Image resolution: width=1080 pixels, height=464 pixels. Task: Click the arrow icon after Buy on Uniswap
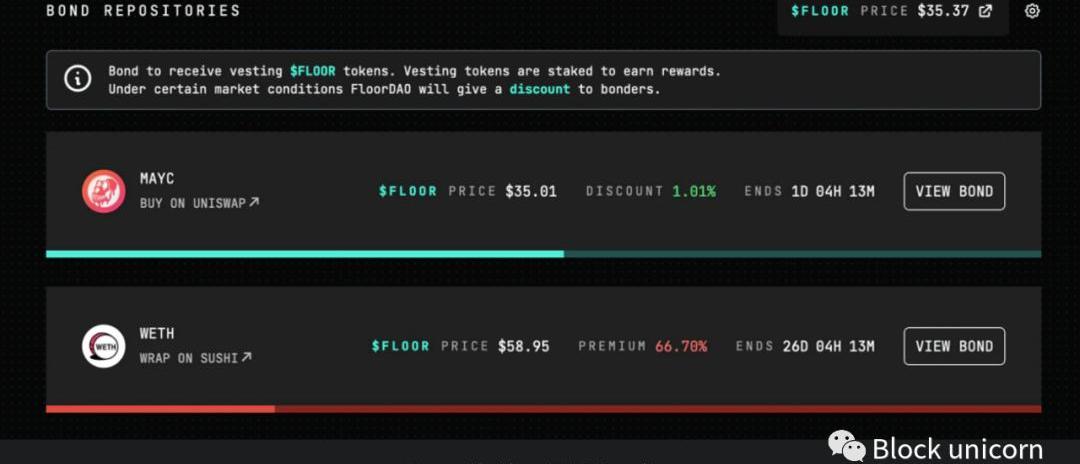(254, 202)
